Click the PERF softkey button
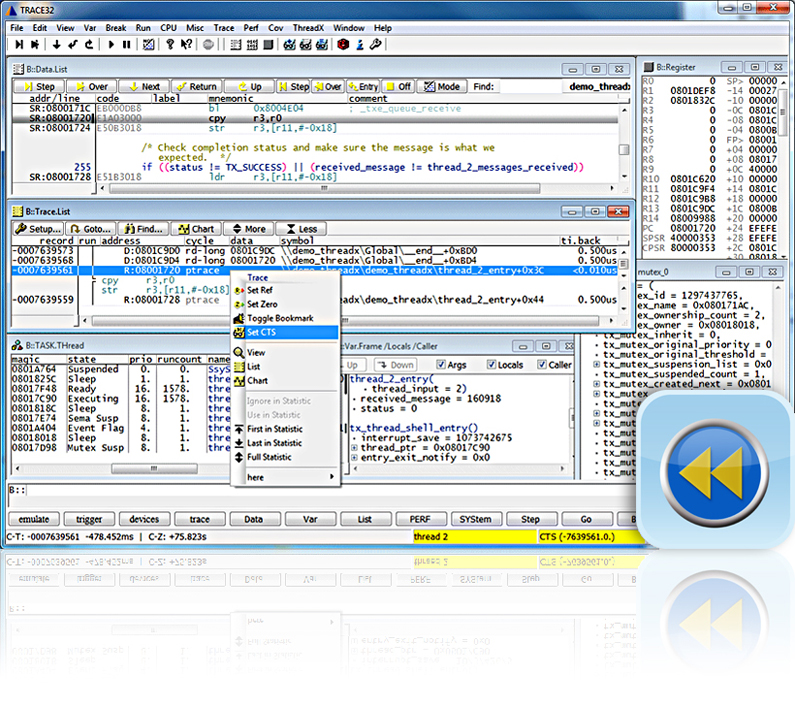Screen dimensions: 795x707 click(x=420, y=519)
